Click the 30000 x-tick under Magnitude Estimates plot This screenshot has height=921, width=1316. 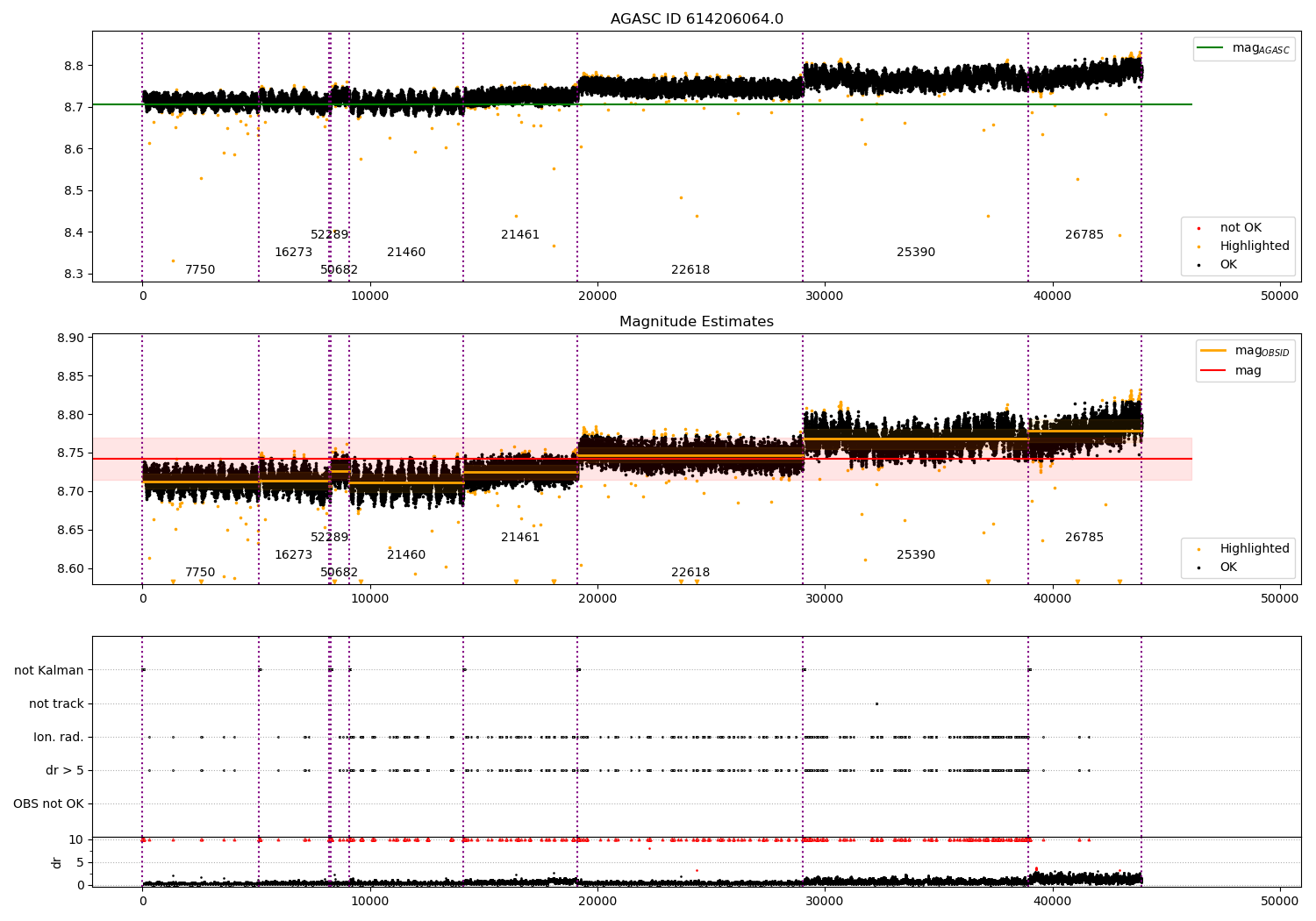point(825,599)
